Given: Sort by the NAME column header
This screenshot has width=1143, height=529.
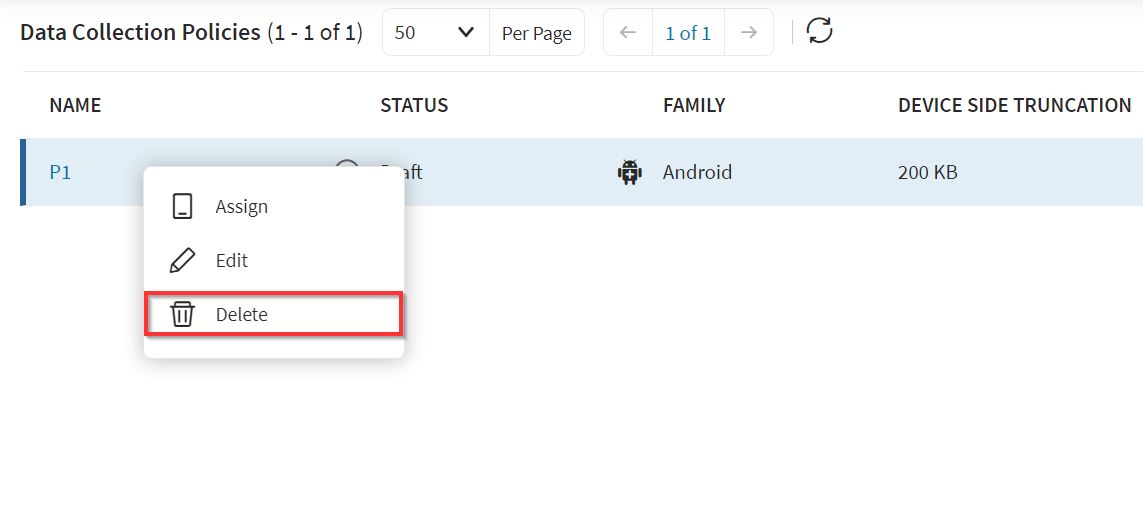Looking at the screenshot, I should (75, 105).
